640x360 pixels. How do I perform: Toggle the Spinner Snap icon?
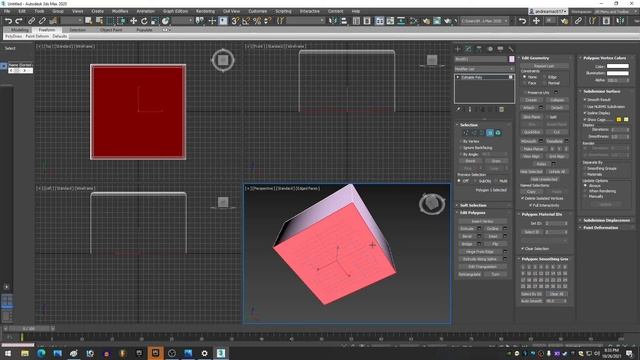click(x=268, y=21)
